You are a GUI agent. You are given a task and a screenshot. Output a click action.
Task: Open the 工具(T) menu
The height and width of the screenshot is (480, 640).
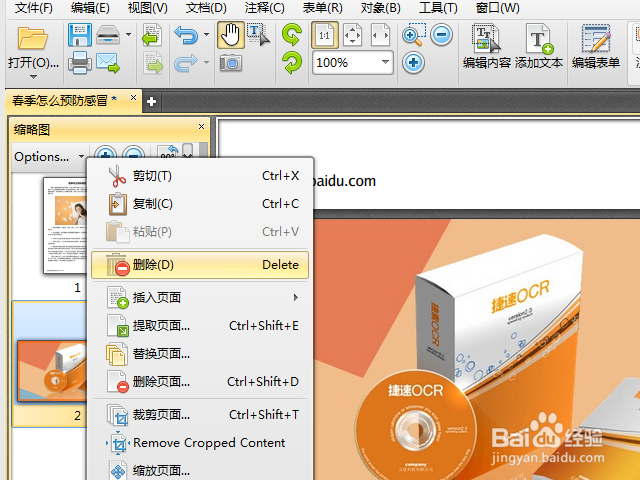(x=438, y=8)
